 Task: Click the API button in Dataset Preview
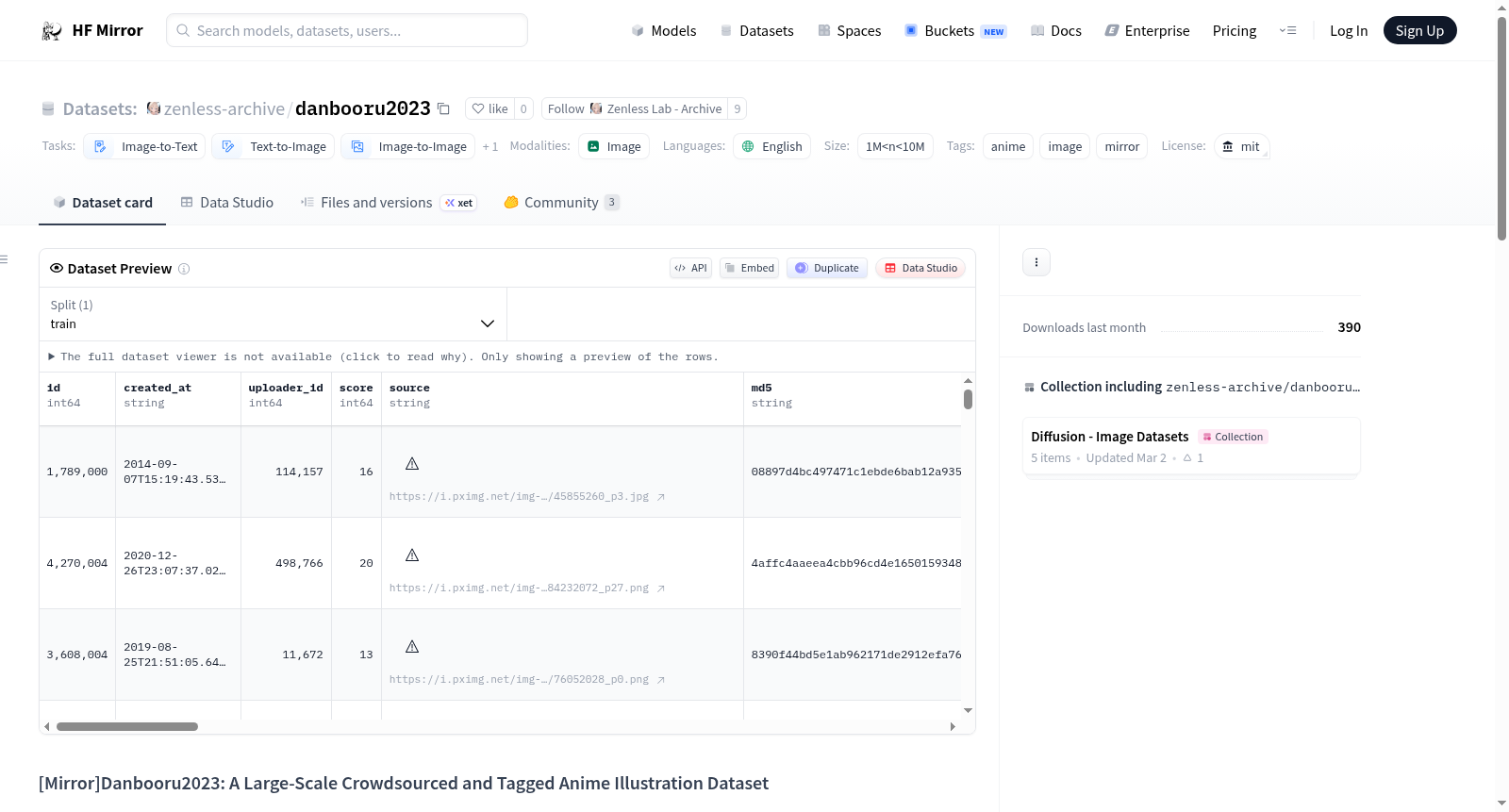(690, 268)
